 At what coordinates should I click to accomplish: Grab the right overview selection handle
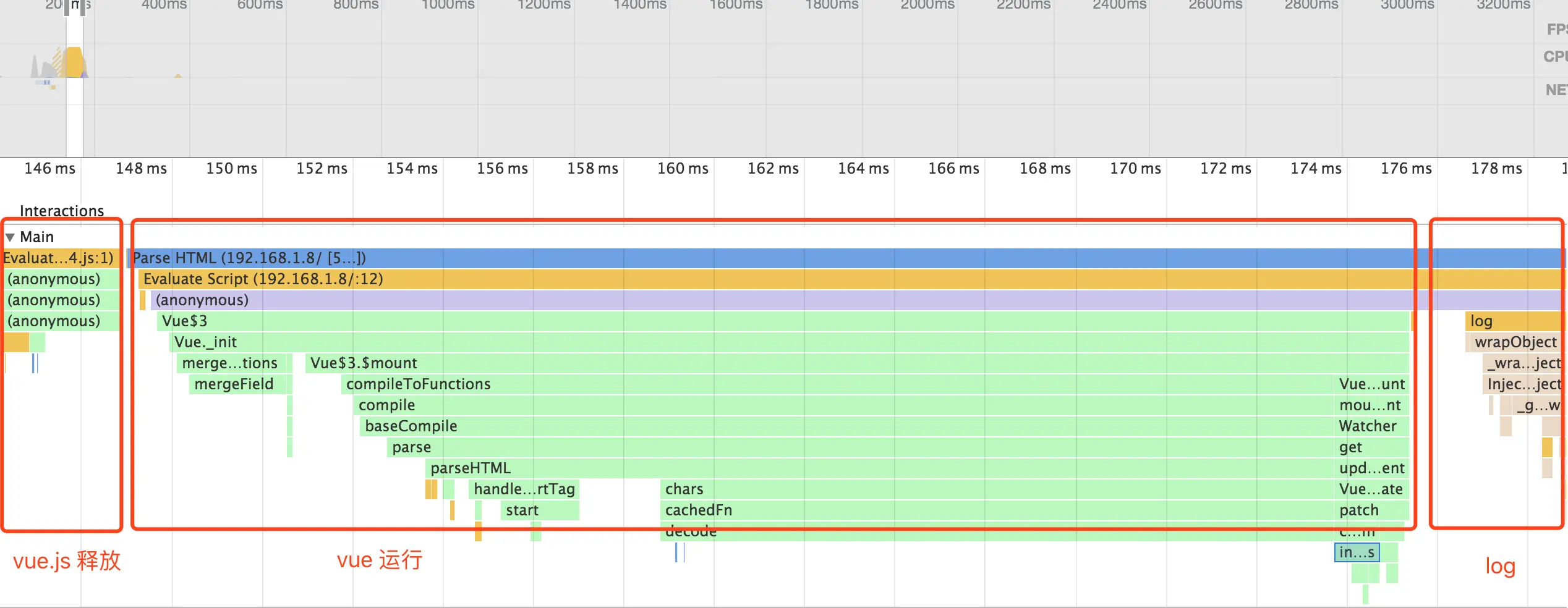point(83,7)
